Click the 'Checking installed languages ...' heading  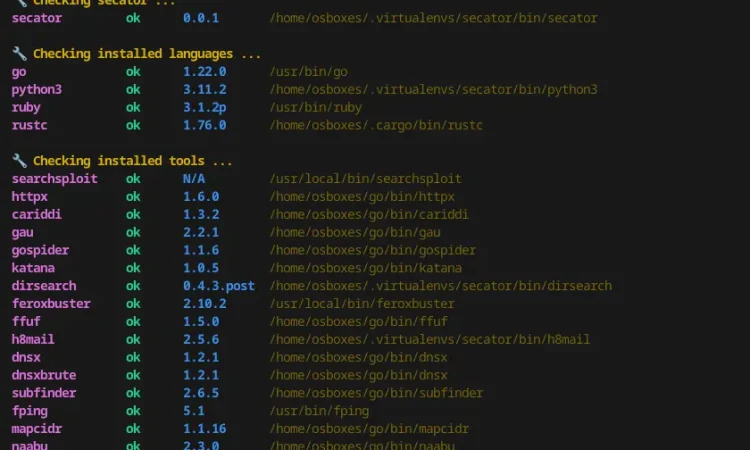click(x=147, y=54)
